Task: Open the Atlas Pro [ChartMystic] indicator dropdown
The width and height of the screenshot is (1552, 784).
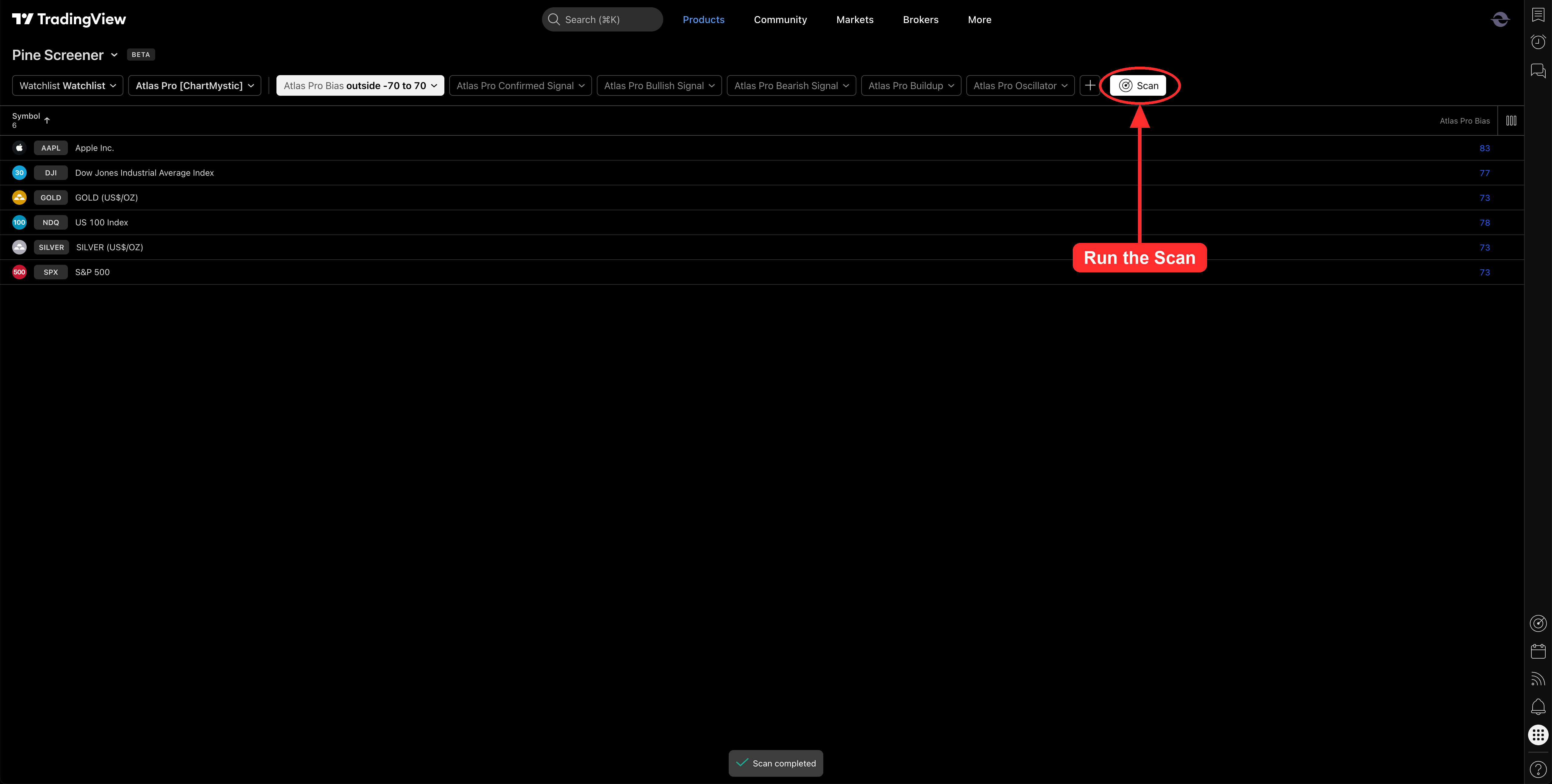Action: click(195, 85)
